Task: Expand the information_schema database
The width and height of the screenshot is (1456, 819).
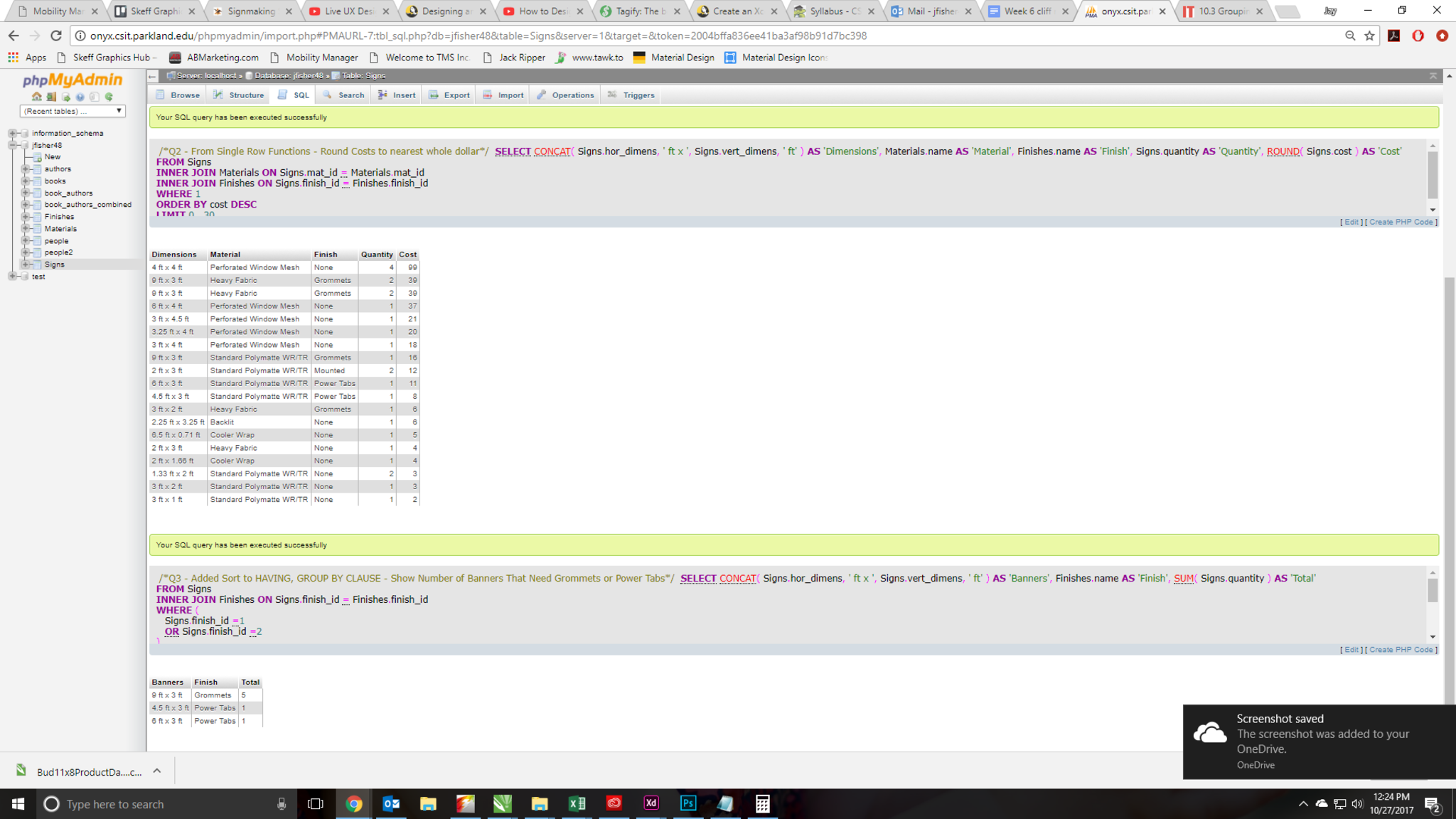Action: [13, 133]
